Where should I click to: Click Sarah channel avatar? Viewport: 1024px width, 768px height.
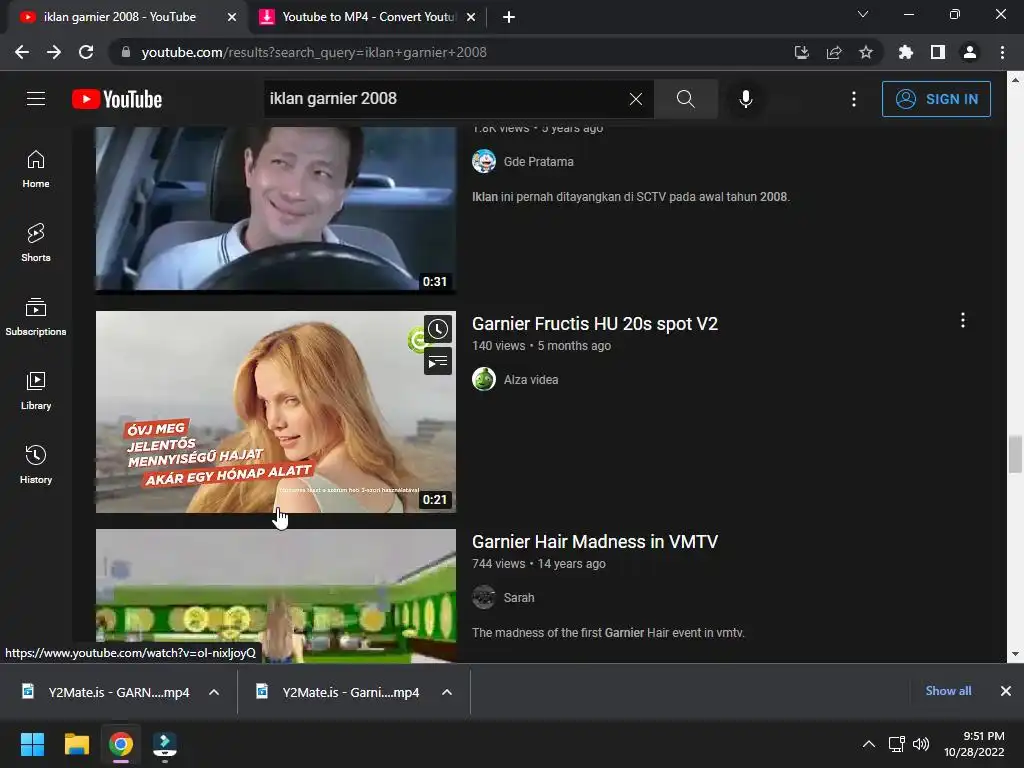pyautogui.click(x=484, y=597)
